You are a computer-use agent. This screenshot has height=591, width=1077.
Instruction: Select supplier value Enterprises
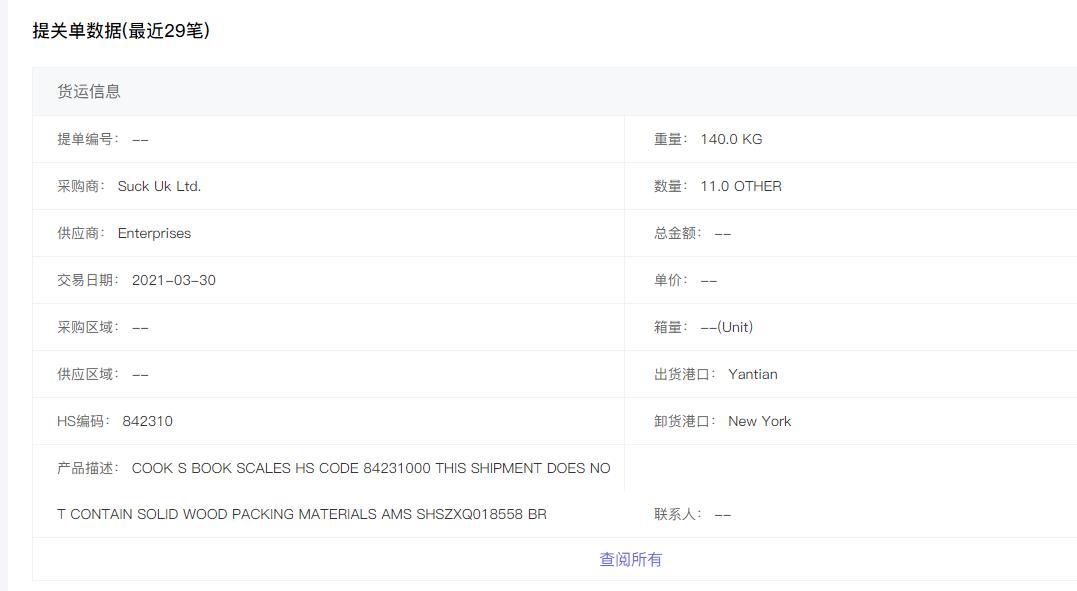coord(155,234)
